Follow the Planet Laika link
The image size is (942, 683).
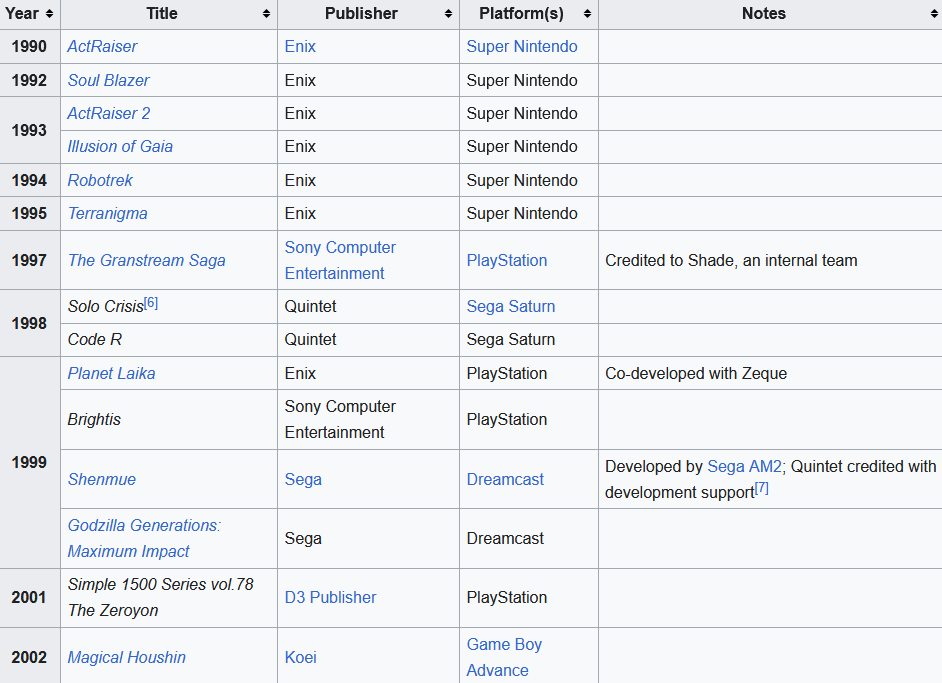[x=111, y=373]
